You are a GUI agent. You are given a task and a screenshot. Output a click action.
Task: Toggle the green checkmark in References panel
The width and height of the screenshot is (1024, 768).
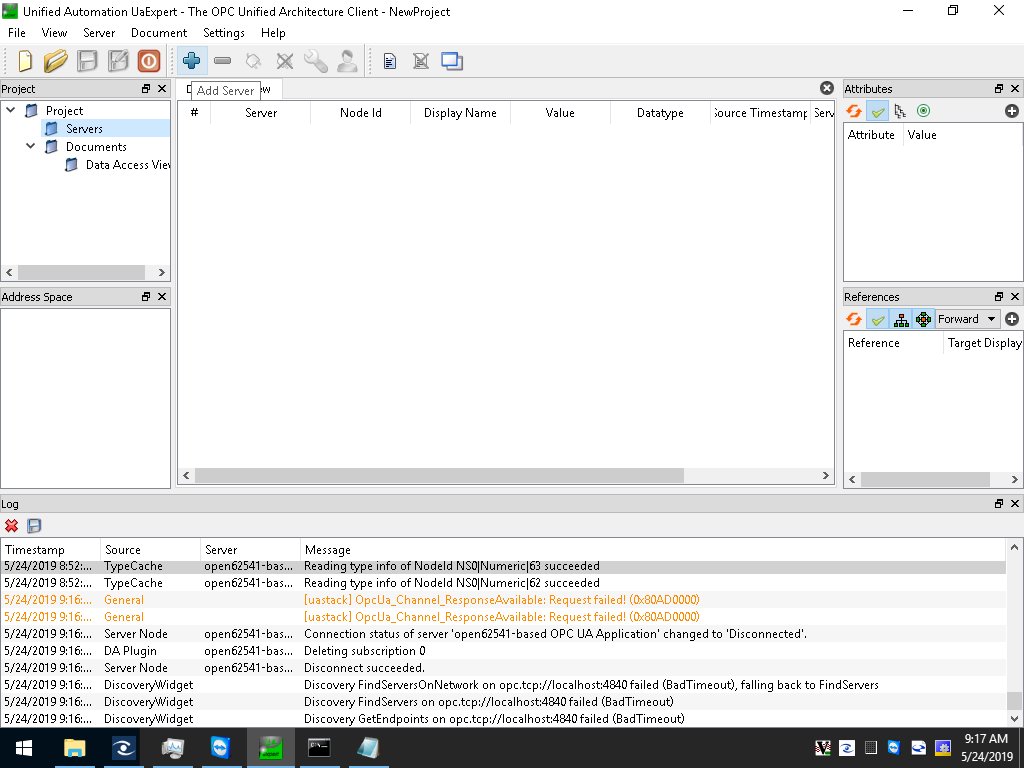point(878,319)
